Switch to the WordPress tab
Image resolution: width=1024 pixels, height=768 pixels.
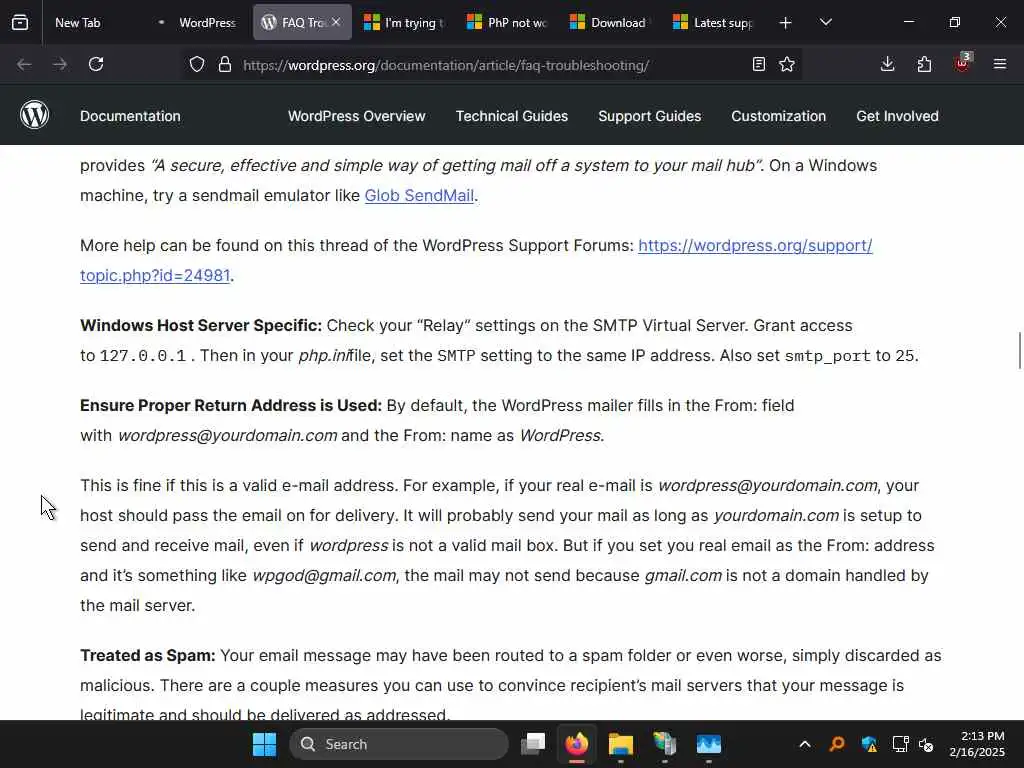click(x=198, y=22)
